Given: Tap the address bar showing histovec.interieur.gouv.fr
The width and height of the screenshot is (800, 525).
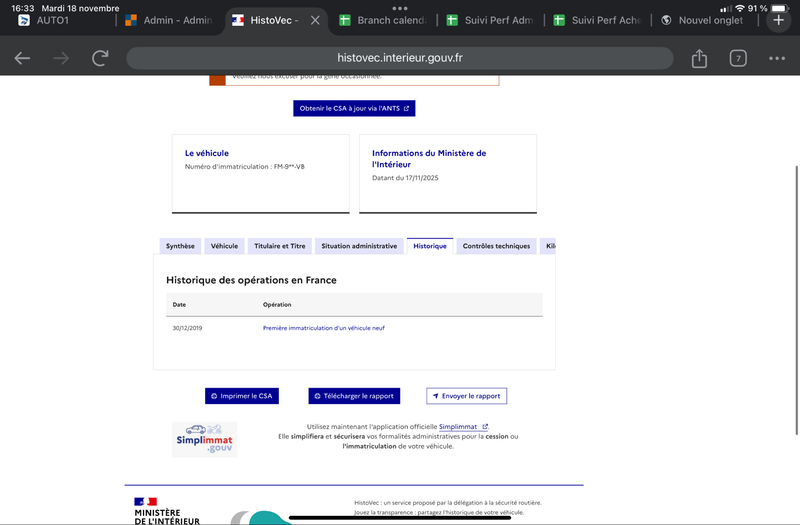Looking at the screenshot, I should pyautogui.click(x=400, y=58).
